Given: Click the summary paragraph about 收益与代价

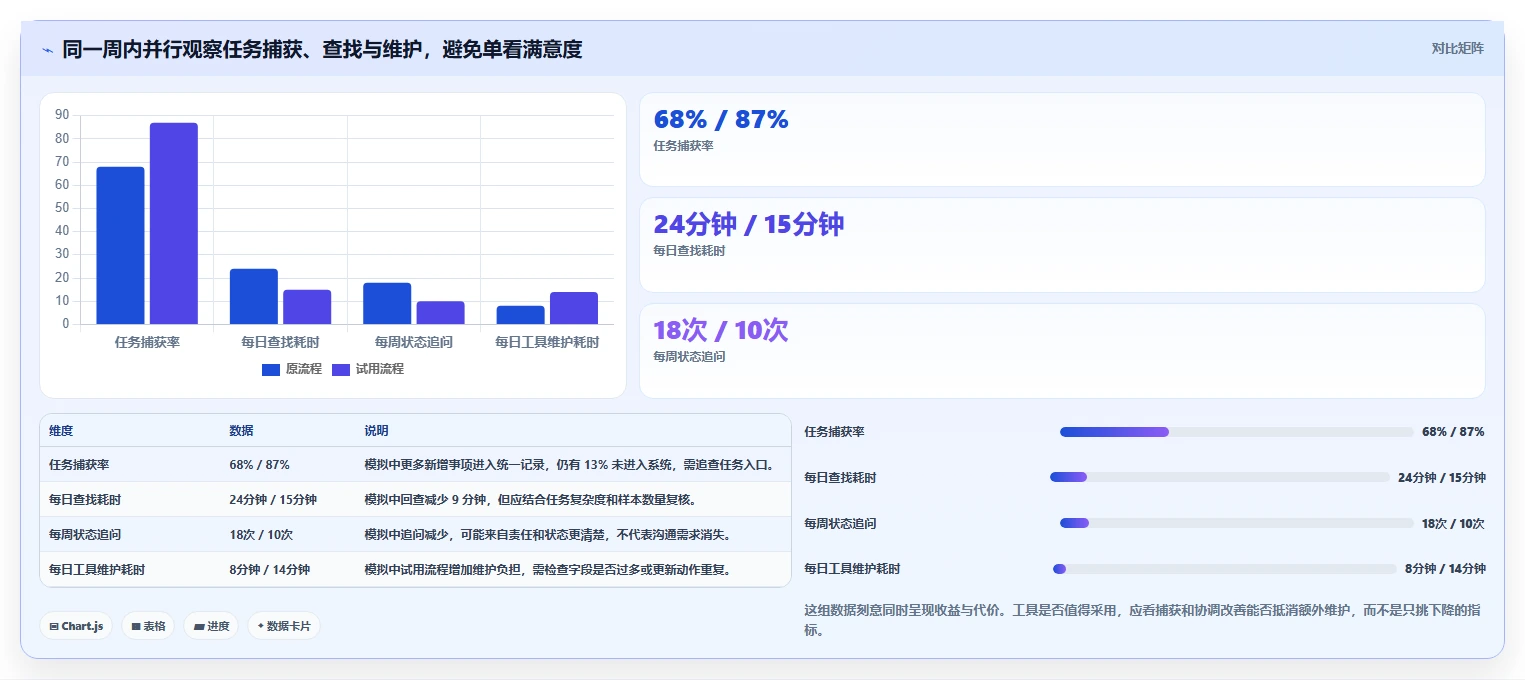Looking at the screenshot, I should click(x=1143, y=620).
